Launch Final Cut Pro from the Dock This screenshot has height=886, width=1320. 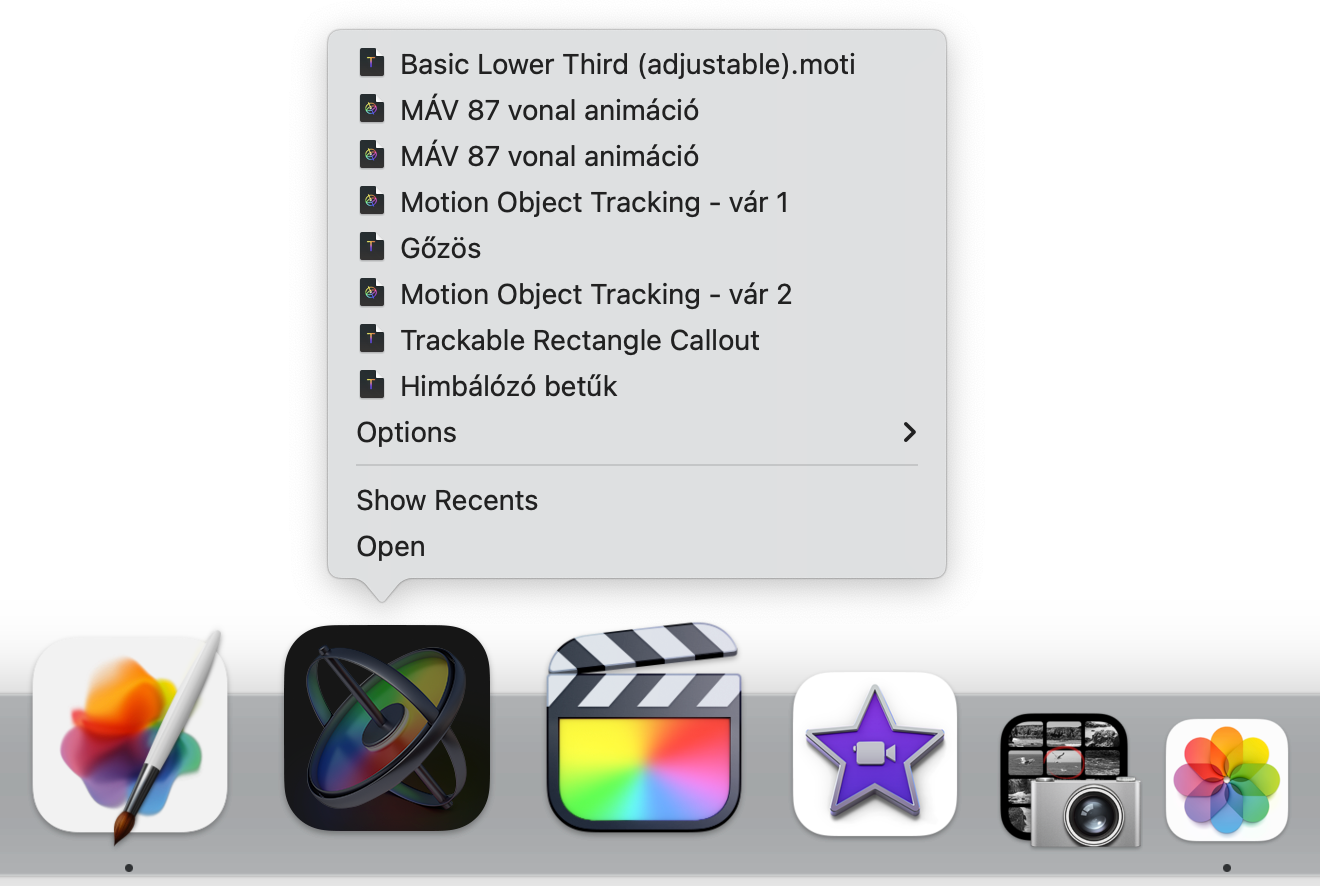[x=644, y=727]
